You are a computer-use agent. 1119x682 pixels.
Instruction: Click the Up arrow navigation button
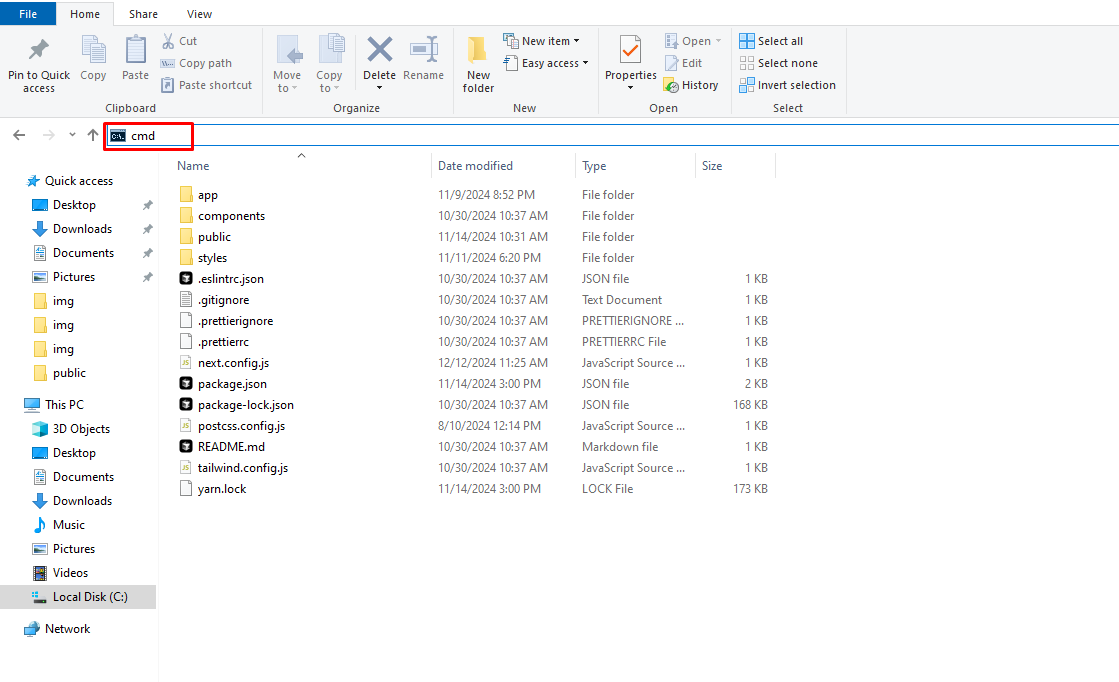(x=93, y=135)
